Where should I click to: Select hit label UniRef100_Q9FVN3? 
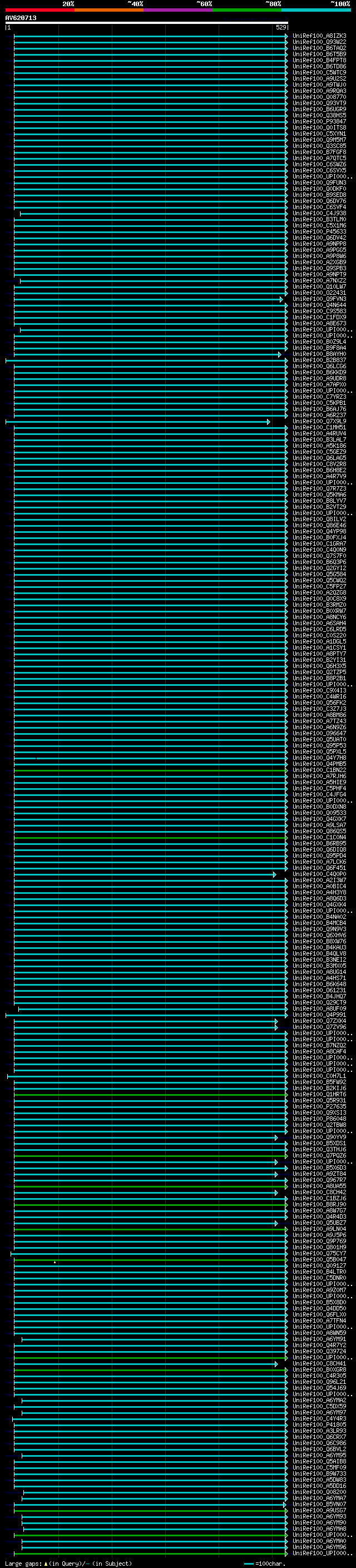coord(319,299)
